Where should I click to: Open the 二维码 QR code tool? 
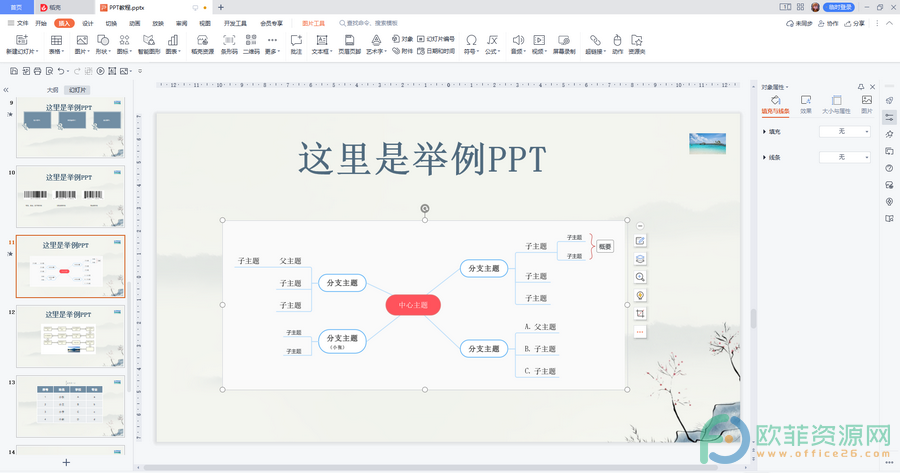click(x=251, y=44)
